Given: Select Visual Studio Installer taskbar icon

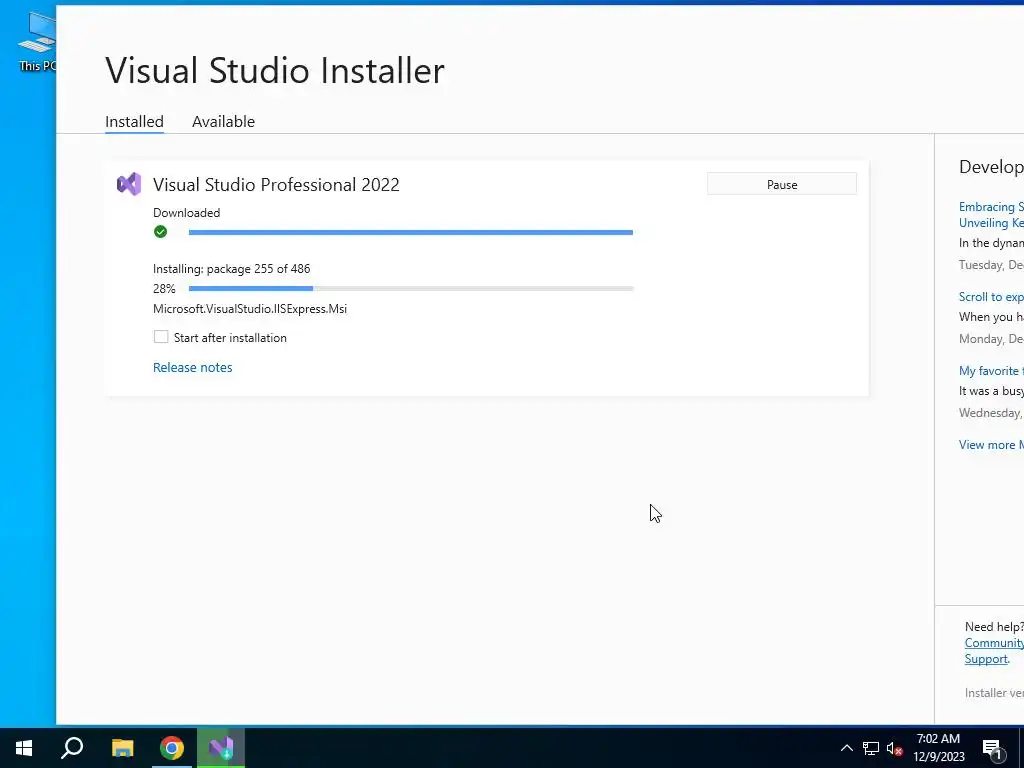Looking at the screenshot, I should (x=221, y=748).
